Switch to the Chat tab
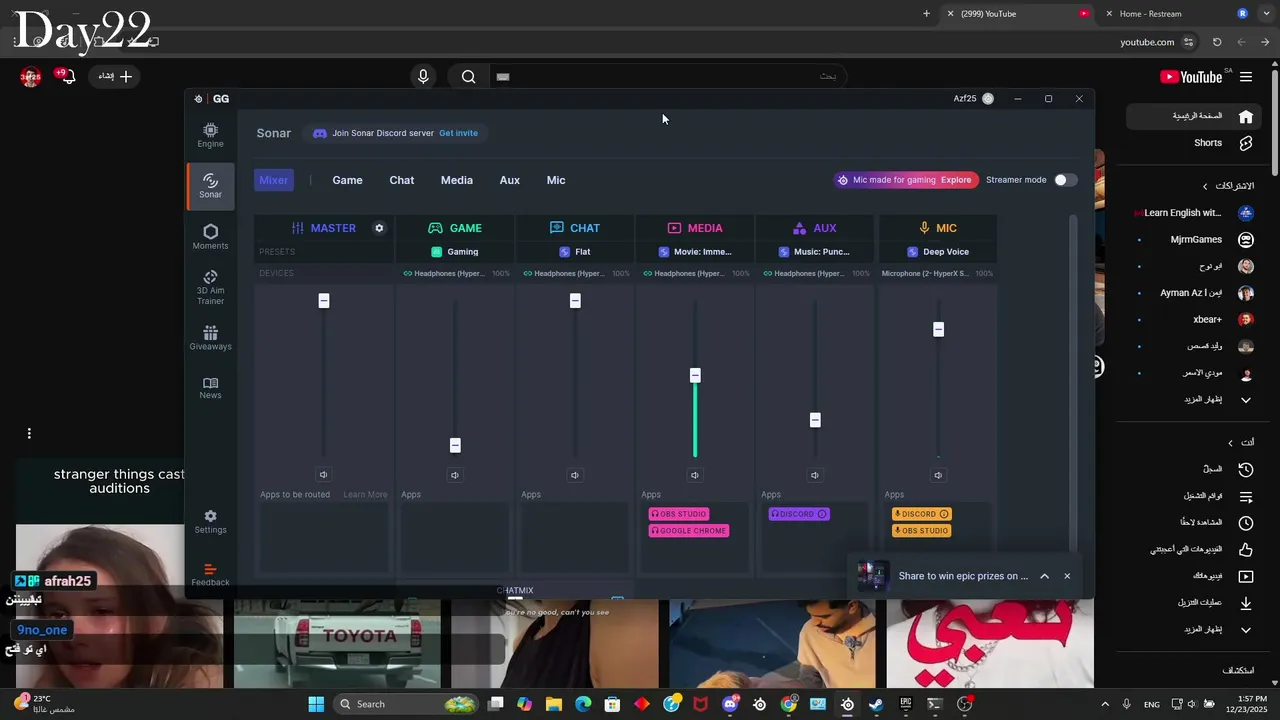This screenshot has height=720, width=1280. coord(401,180)
